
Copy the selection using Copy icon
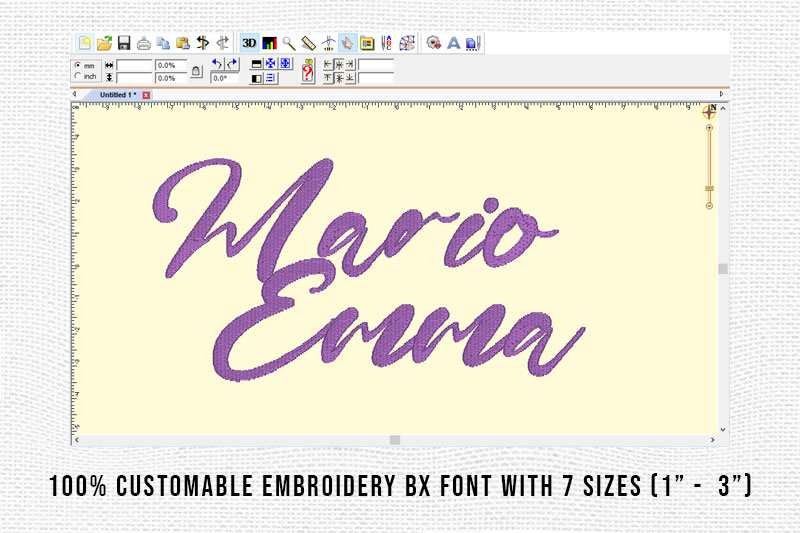163,43
